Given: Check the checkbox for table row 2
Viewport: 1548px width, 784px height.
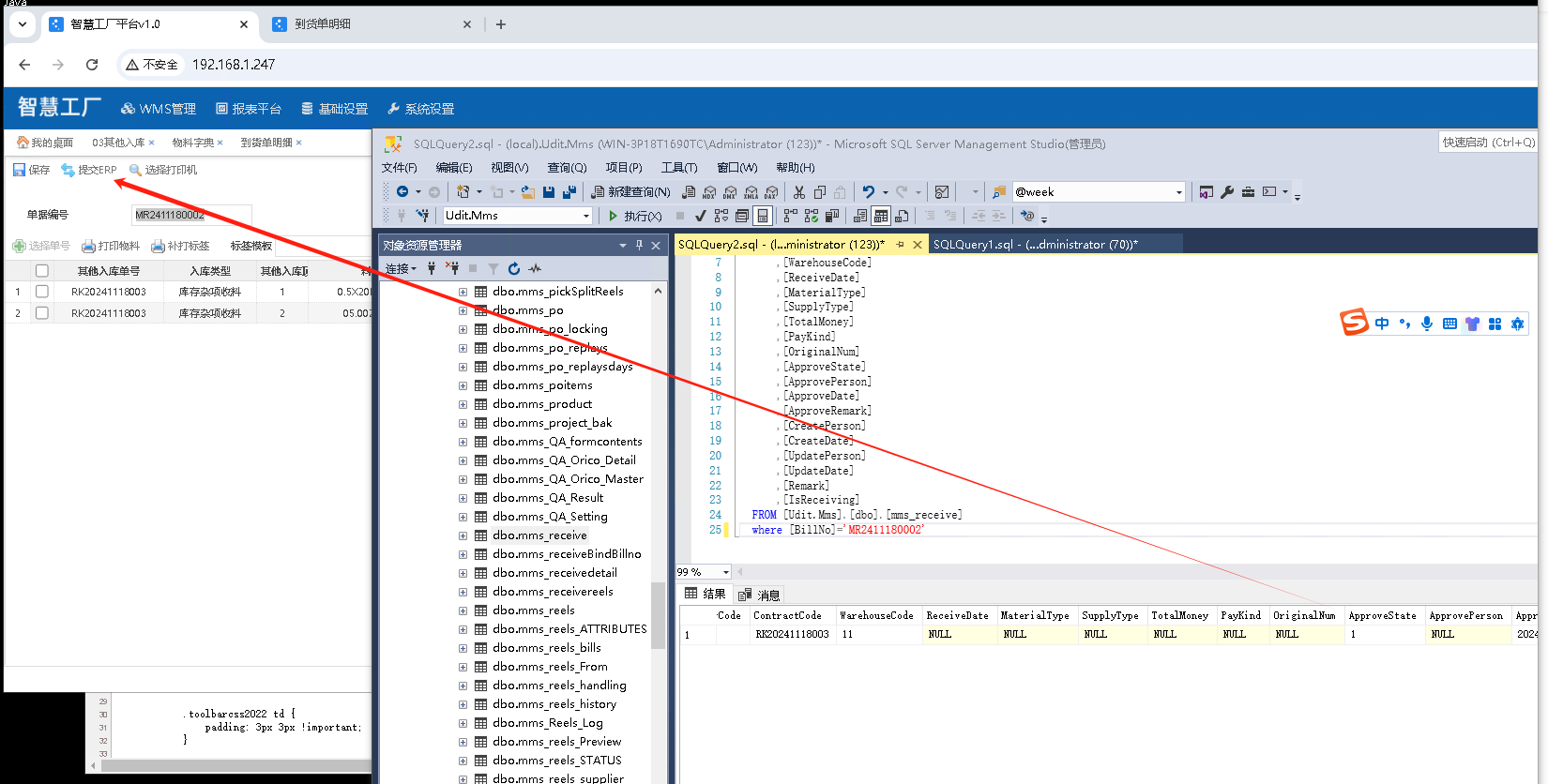Looking at the screenshot, I should (x=42, y=313).
